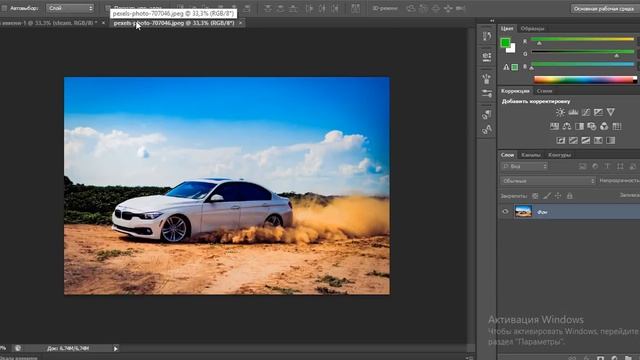Add a Curves adjustment layer
640x360 pixels.
coord(586,112)
